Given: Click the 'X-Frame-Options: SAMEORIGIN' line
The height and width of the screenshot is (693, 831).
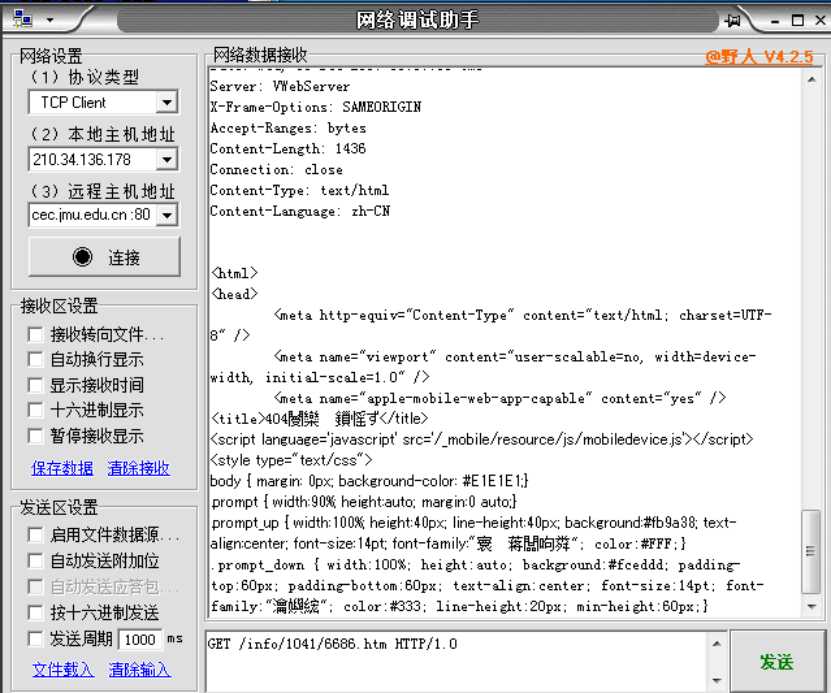Looking at the screenshot, I should tap(316, 107).
